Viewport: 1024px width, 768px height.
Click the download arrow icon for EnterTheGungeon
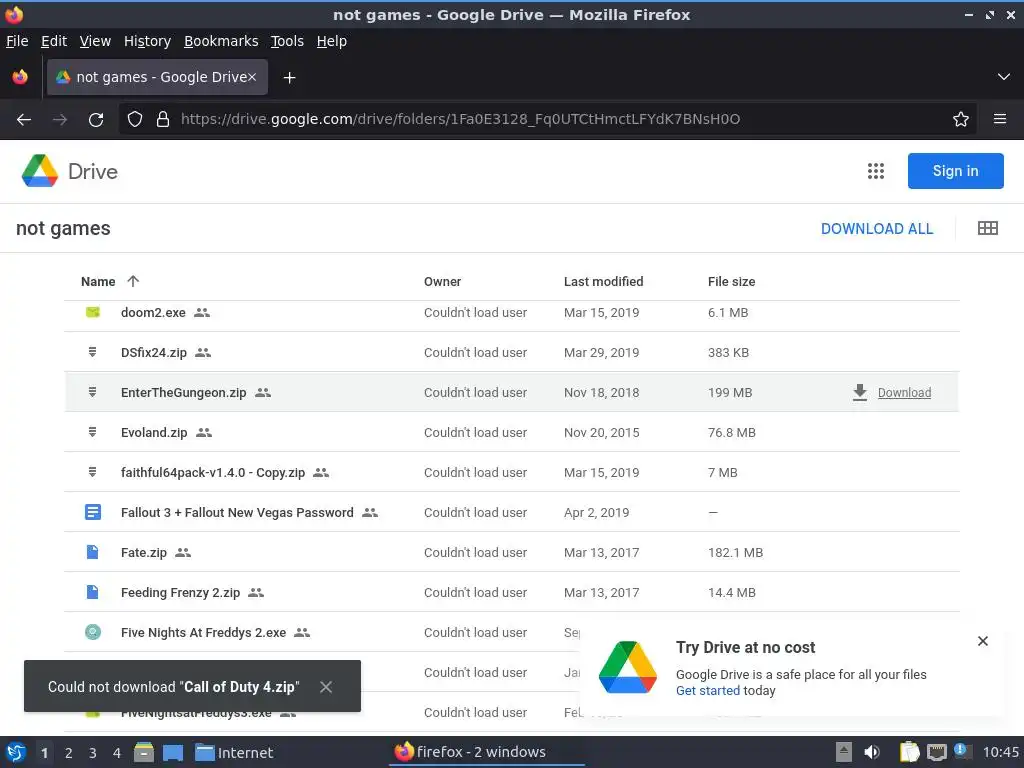click(x=860, y=392)
